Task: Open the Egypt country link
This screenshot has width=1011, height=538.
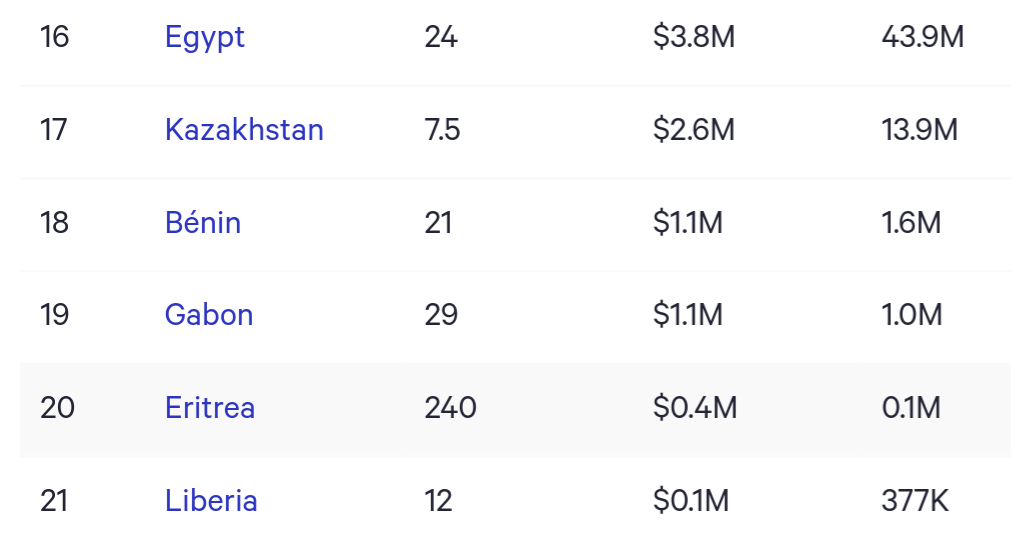Action: click(204, 37)
